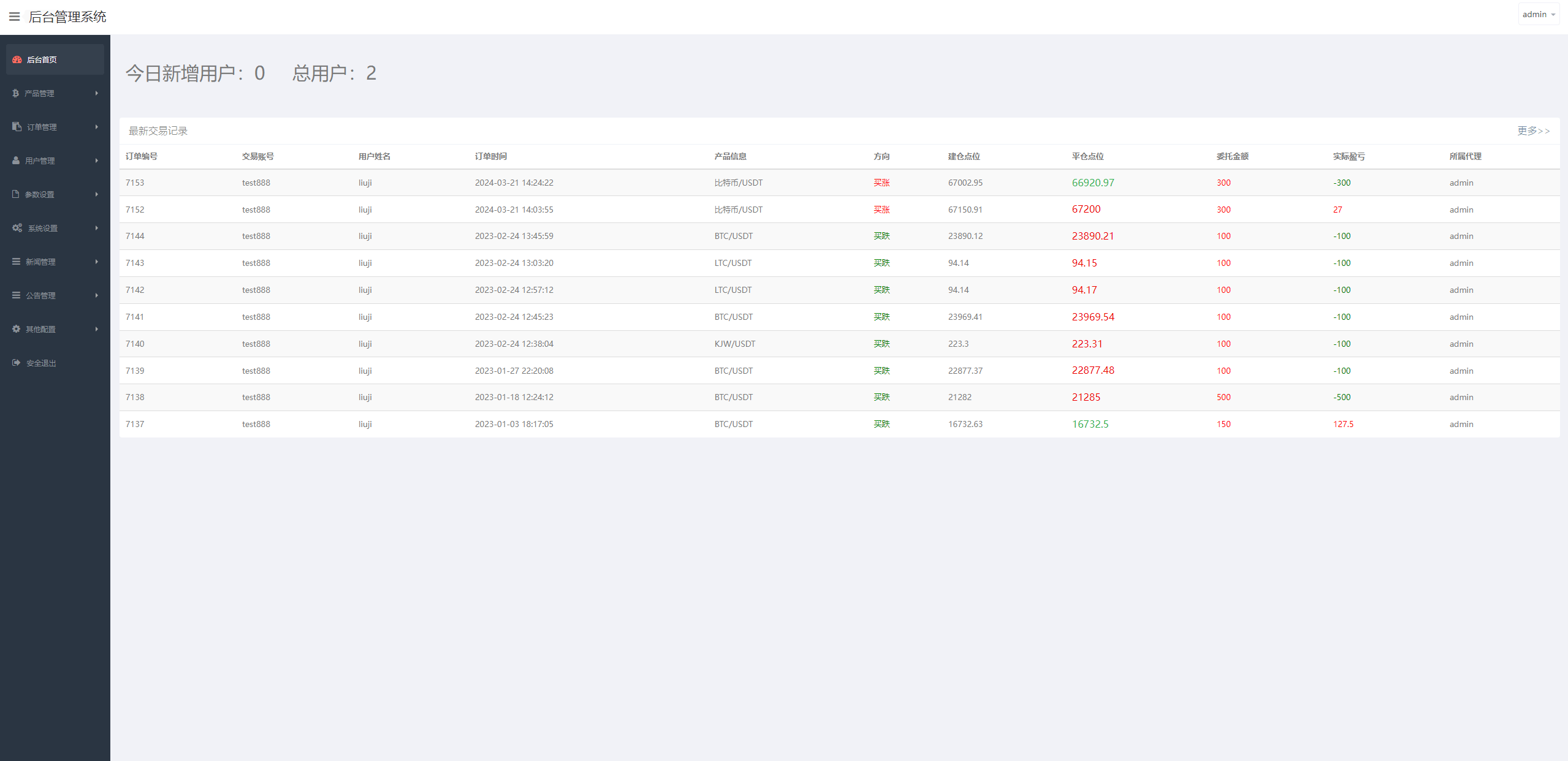The image size is (1568, 761).
Task: Click the gears icon for 系统设置
Action: [17, 228]
